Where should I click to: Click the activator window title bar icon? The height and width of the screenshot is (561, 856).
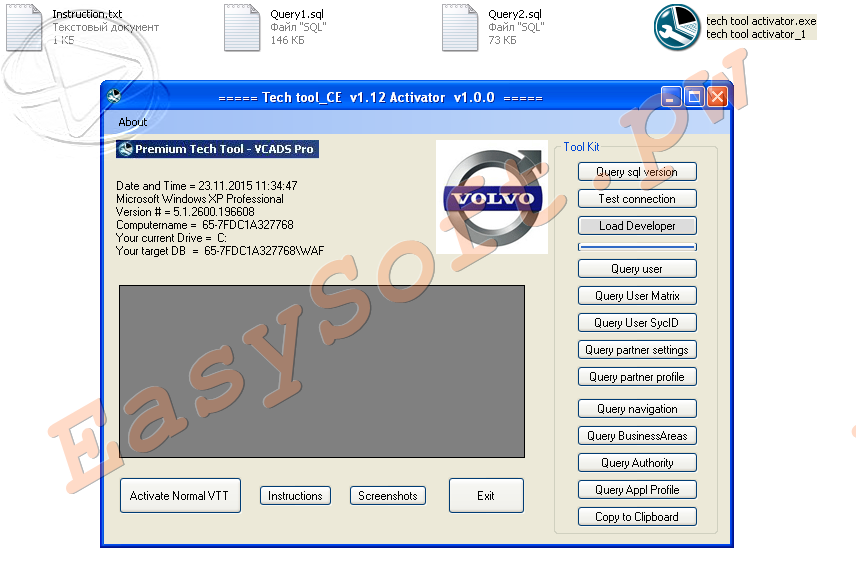coord(114,97)
